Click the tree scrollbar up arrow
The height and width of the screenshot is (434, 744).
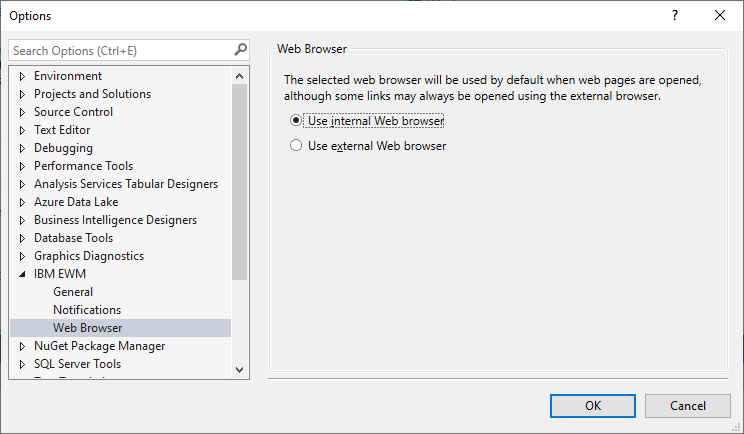click(x=240, y=76)
